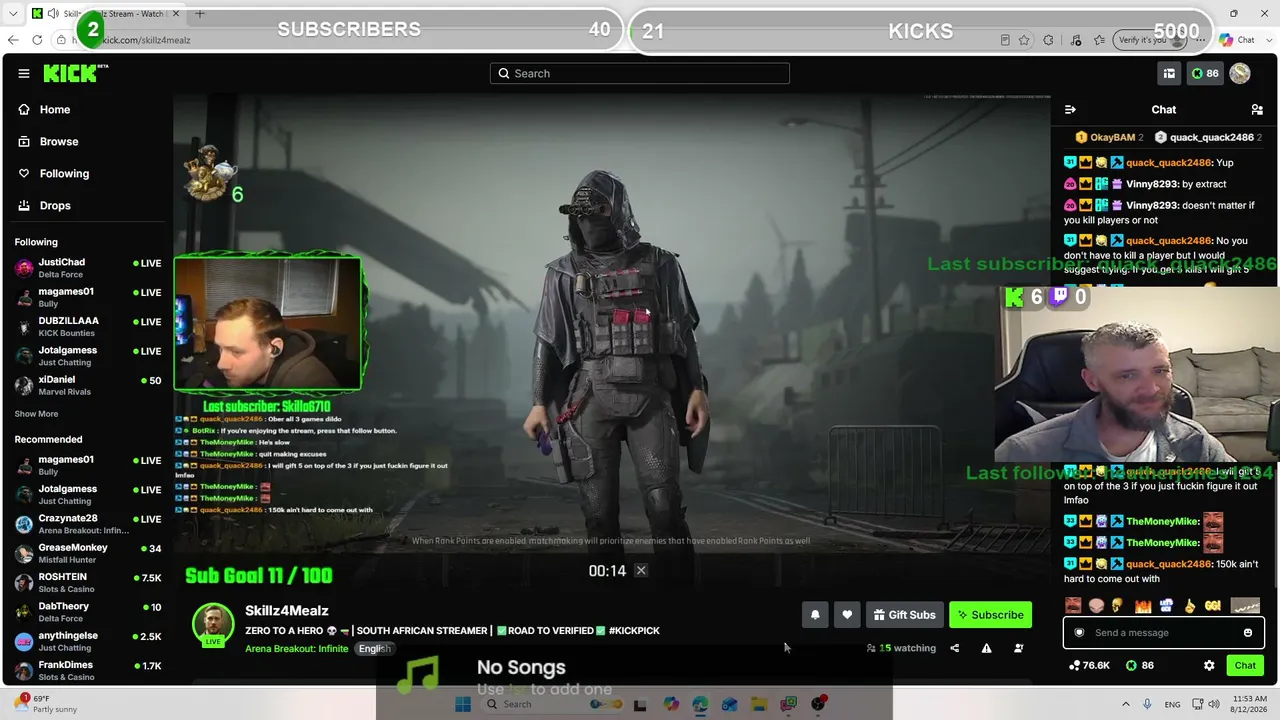Open DabTheory recommended channel
The height and width of the screenshot is (720, 1280).
pyautogui.click(x=88, y=611)
